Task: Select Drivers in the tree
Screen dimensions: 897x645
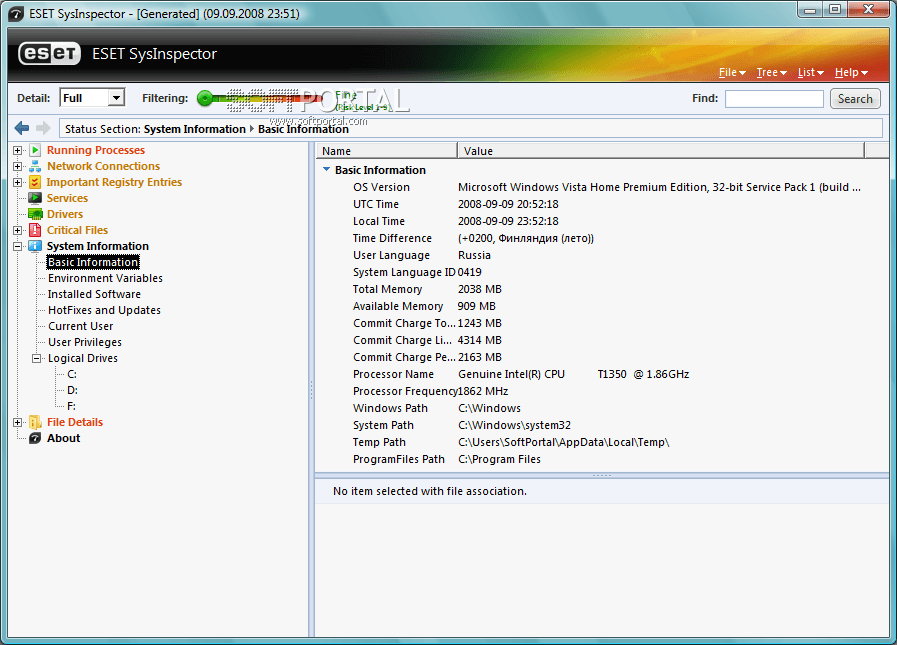Action: click(65, 214)
